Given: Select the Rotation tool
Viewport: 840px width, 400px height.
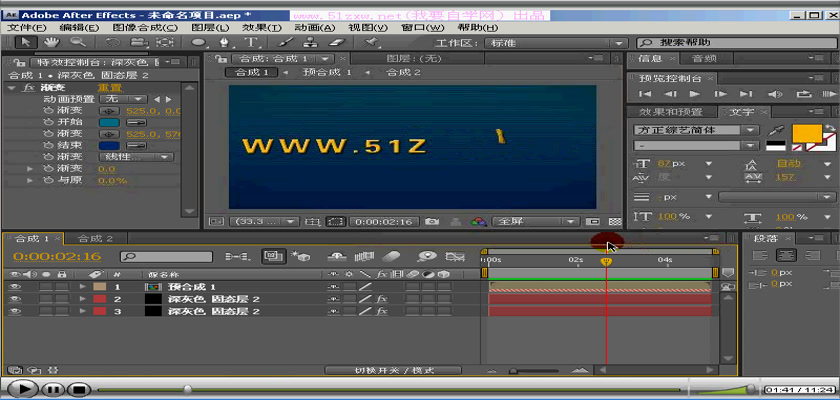Looking at the screenshot, I should click(112, 42).
